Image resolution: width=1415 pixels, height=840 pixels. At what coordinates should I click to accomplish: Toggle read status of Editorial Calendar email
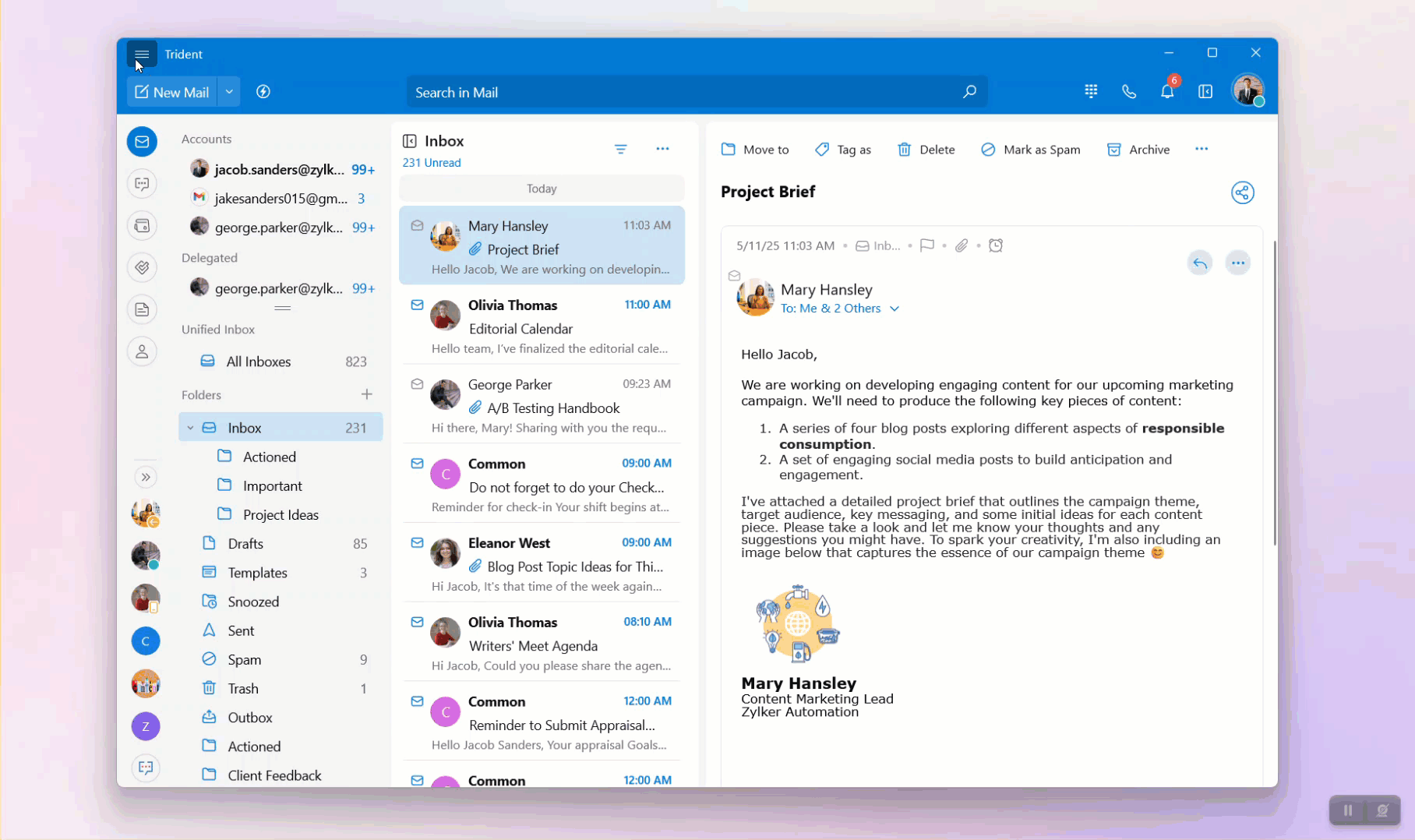click(417, 305)
